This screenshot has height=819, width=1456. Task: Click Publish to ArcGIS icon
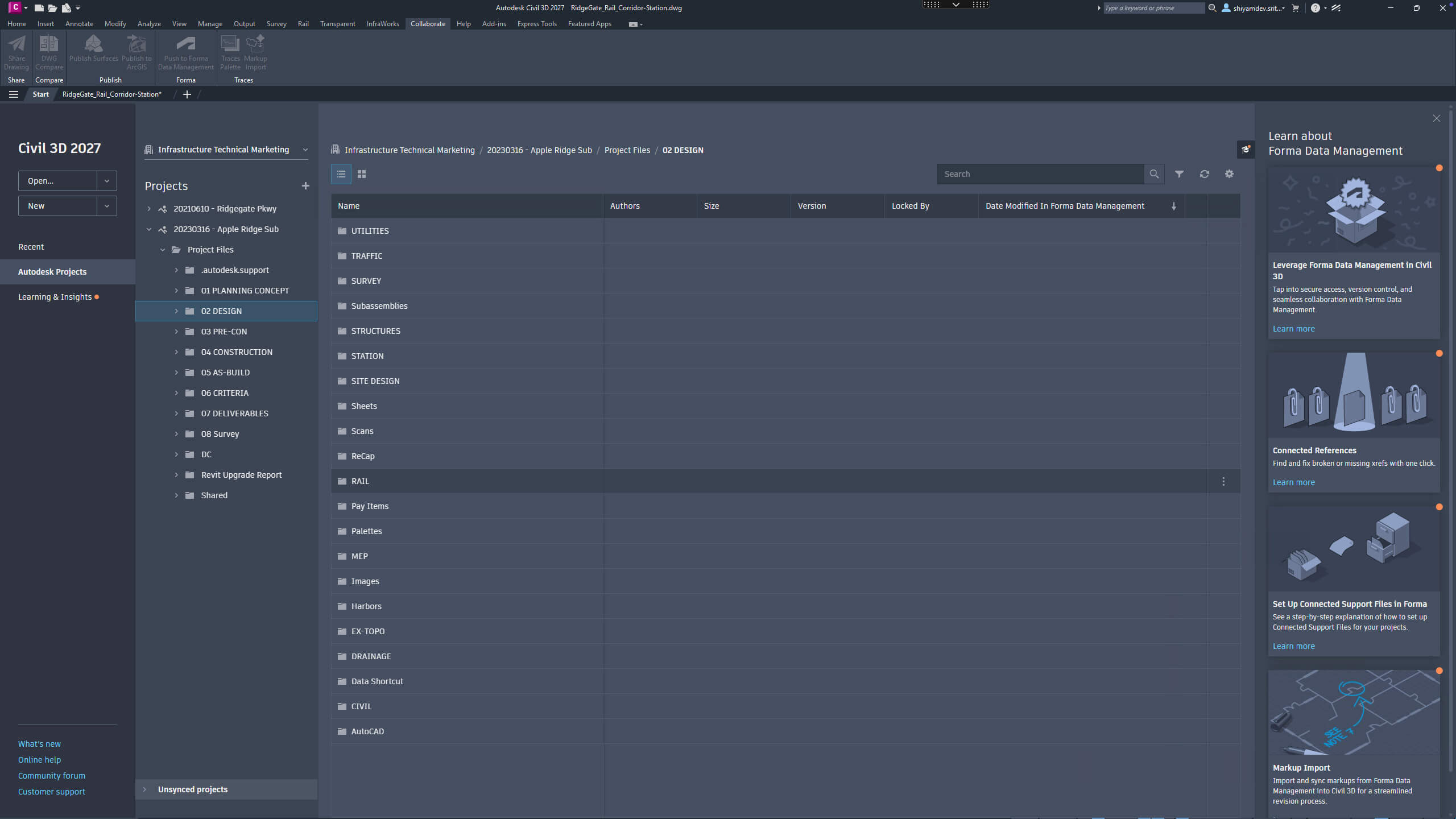coord(136,52)
